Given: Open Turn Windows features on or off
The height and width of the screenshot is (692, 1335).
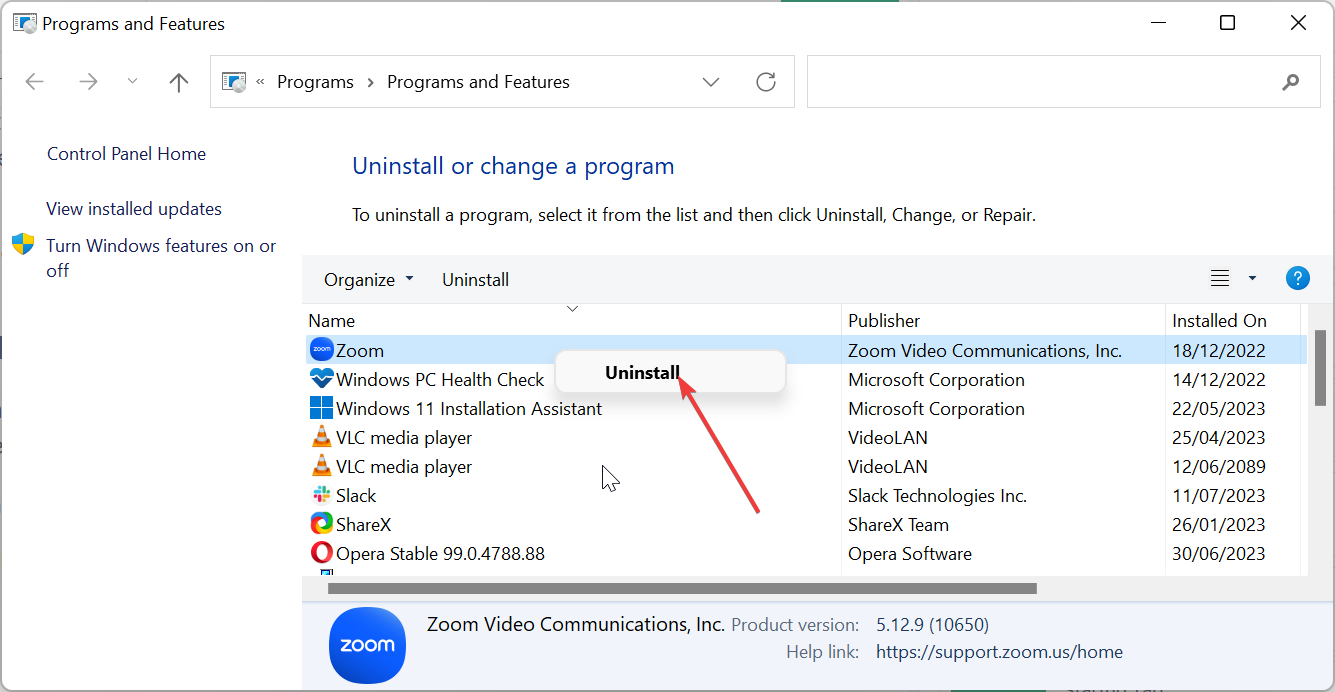Looking at the screenshot, I should point(161,258).
